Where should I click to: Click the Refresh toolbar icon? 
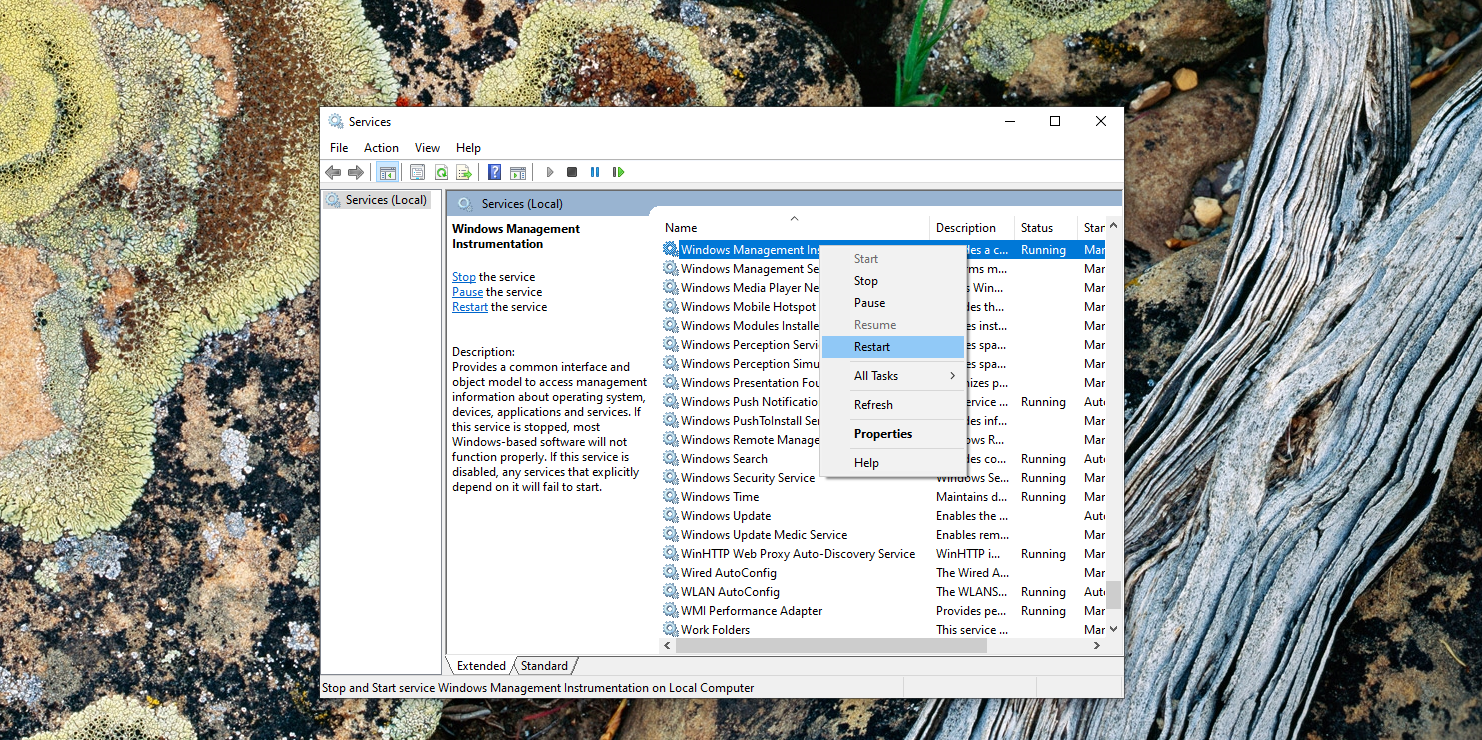click(441, 172)
